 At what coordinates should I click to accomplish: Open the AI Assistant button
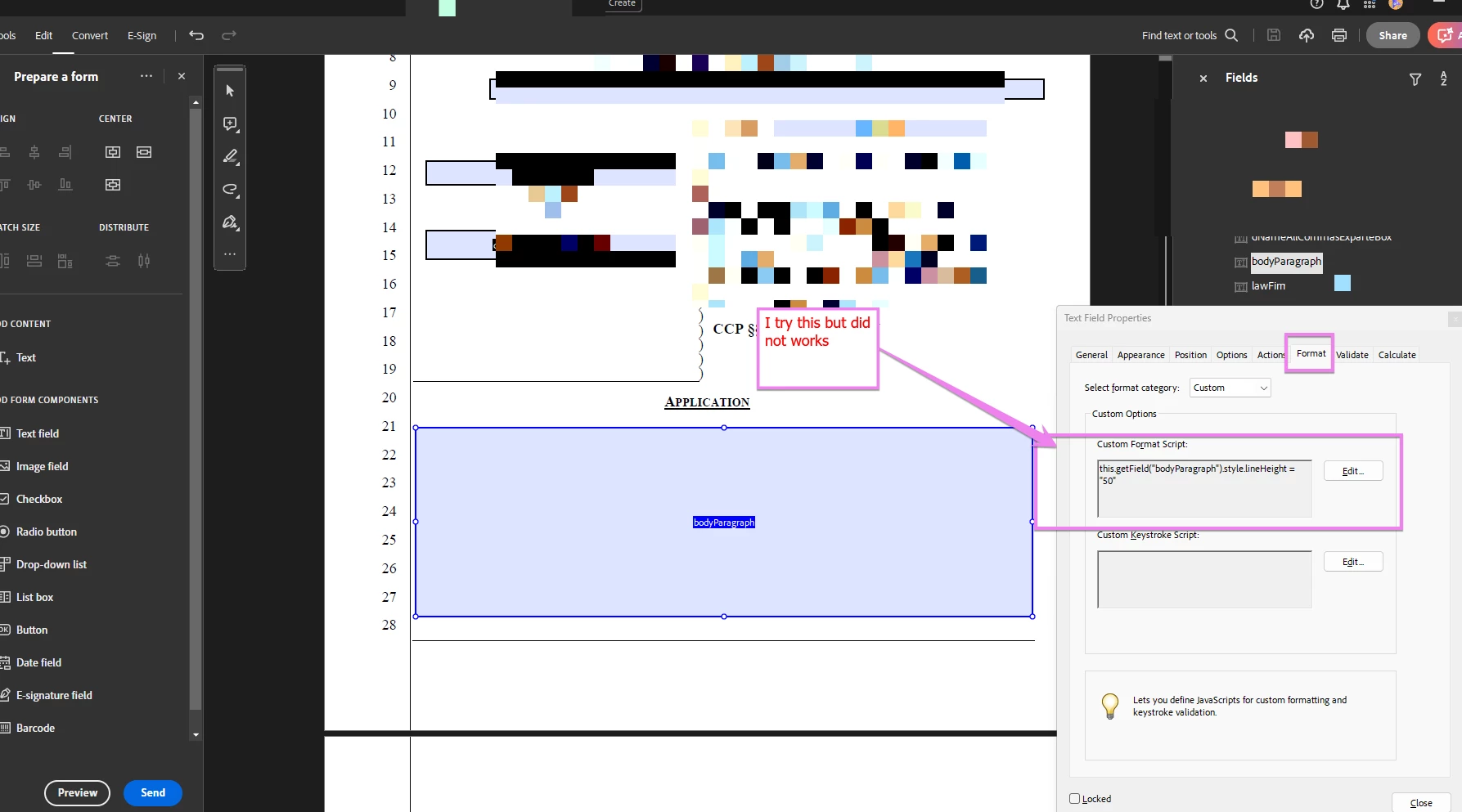point(1446,35)
